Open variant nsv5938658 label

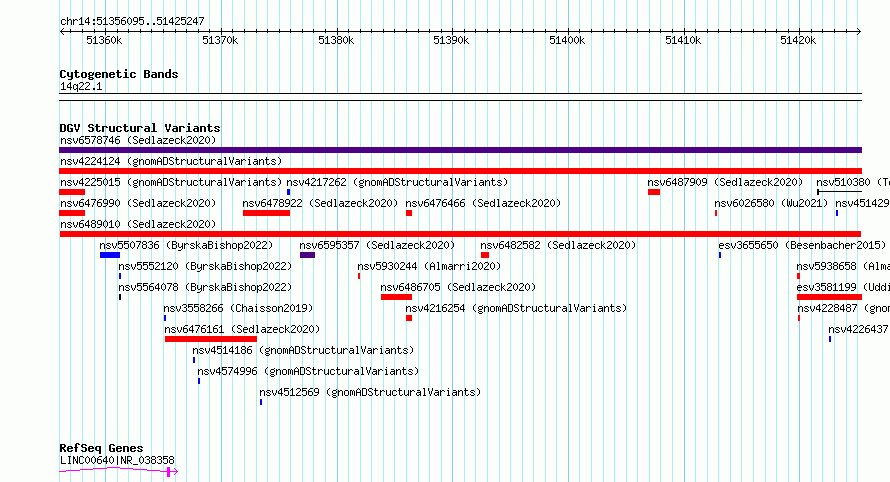coord(843,266)
